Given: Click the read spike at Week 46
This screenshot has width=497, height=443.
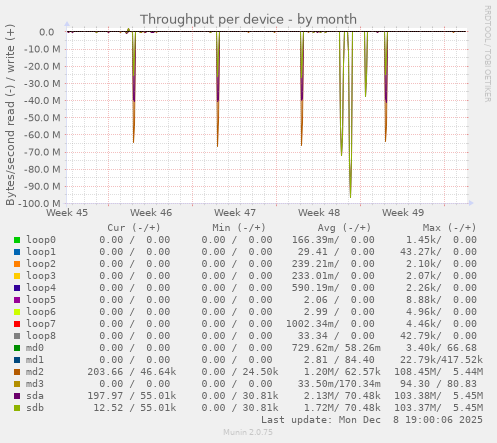Looking at the screenshot, I should (134, 87).
